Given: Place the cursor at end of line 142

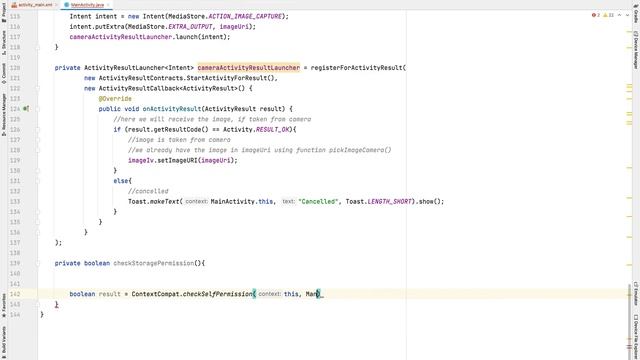Looking at the screenshot, I should [324, 294].
